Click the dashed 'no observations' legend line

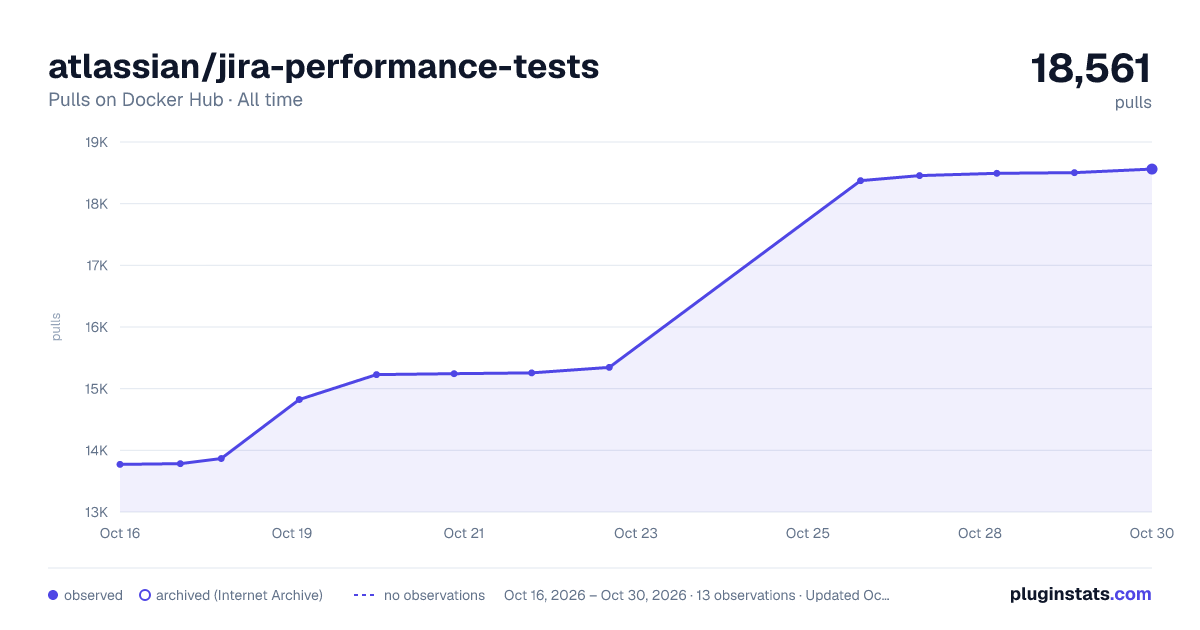pyautogui.click(x=364, y=595)
